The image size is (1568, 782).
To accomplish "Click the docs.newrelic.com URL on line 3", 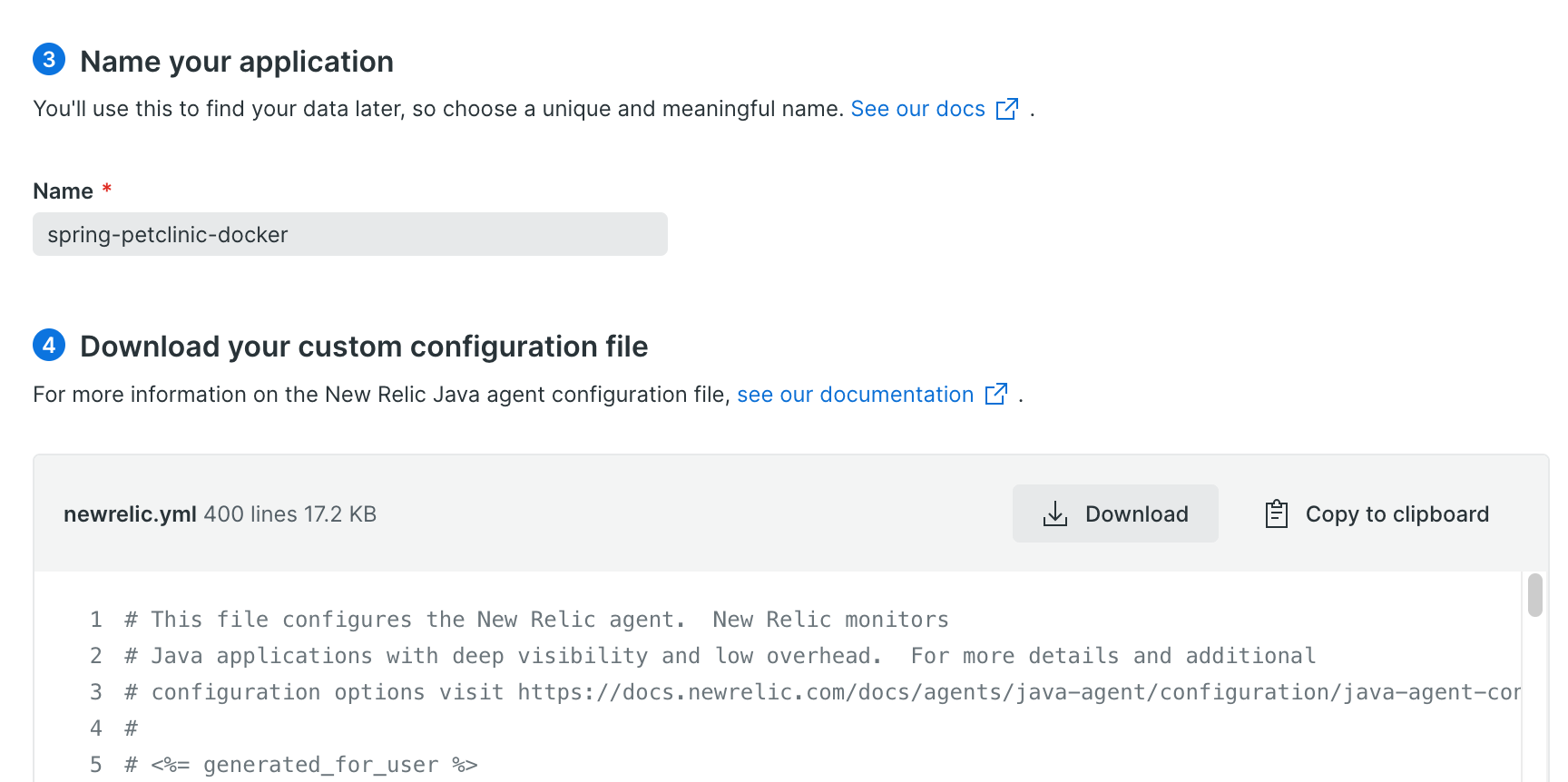I will [1018, 692].
